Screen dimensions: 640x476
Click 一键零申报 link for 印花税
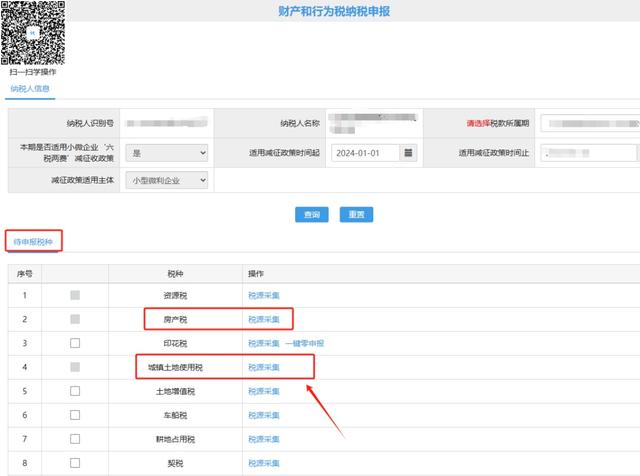click(304, 343)
